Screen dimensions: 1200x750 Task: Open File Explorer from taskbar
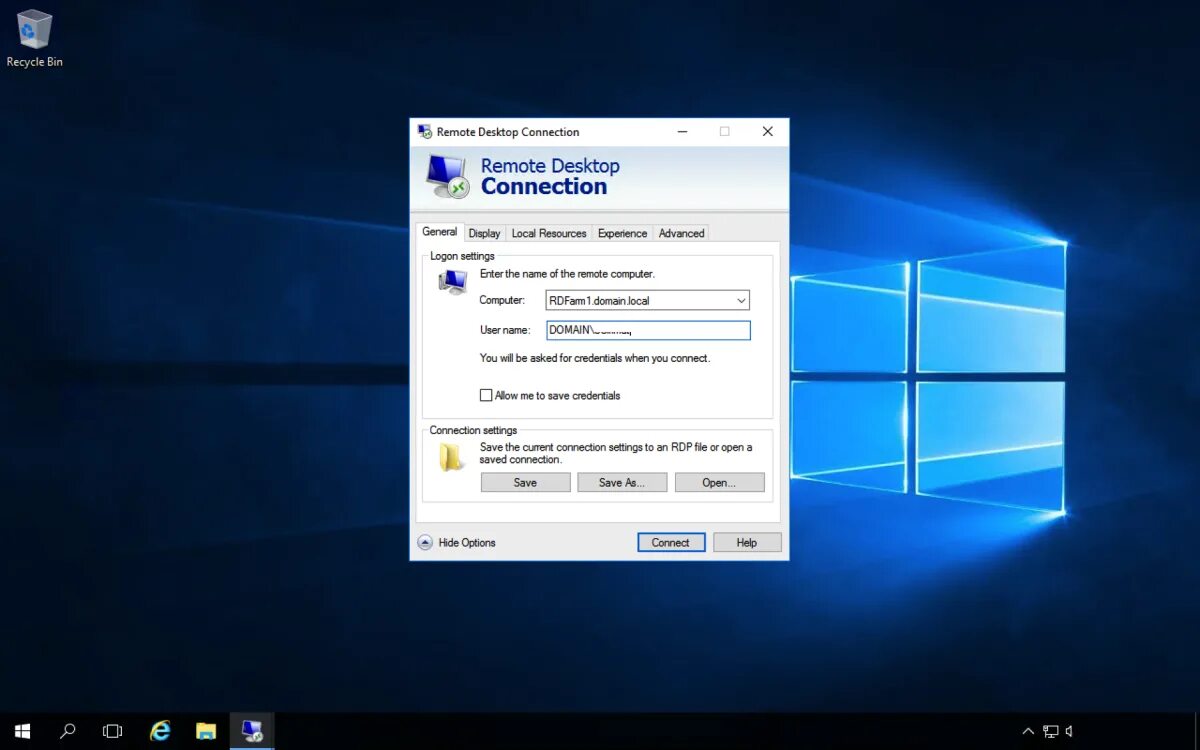coord(206,731)
